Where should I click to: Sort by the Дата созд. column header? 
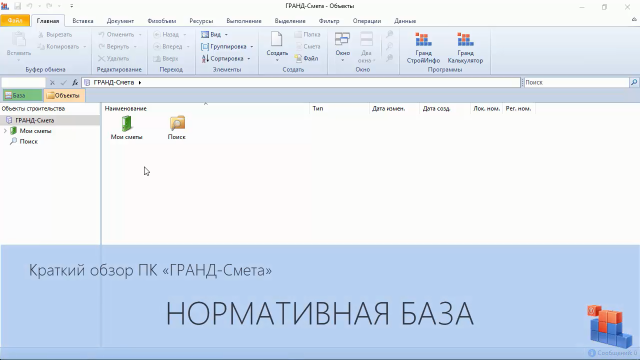coord(444,109)
